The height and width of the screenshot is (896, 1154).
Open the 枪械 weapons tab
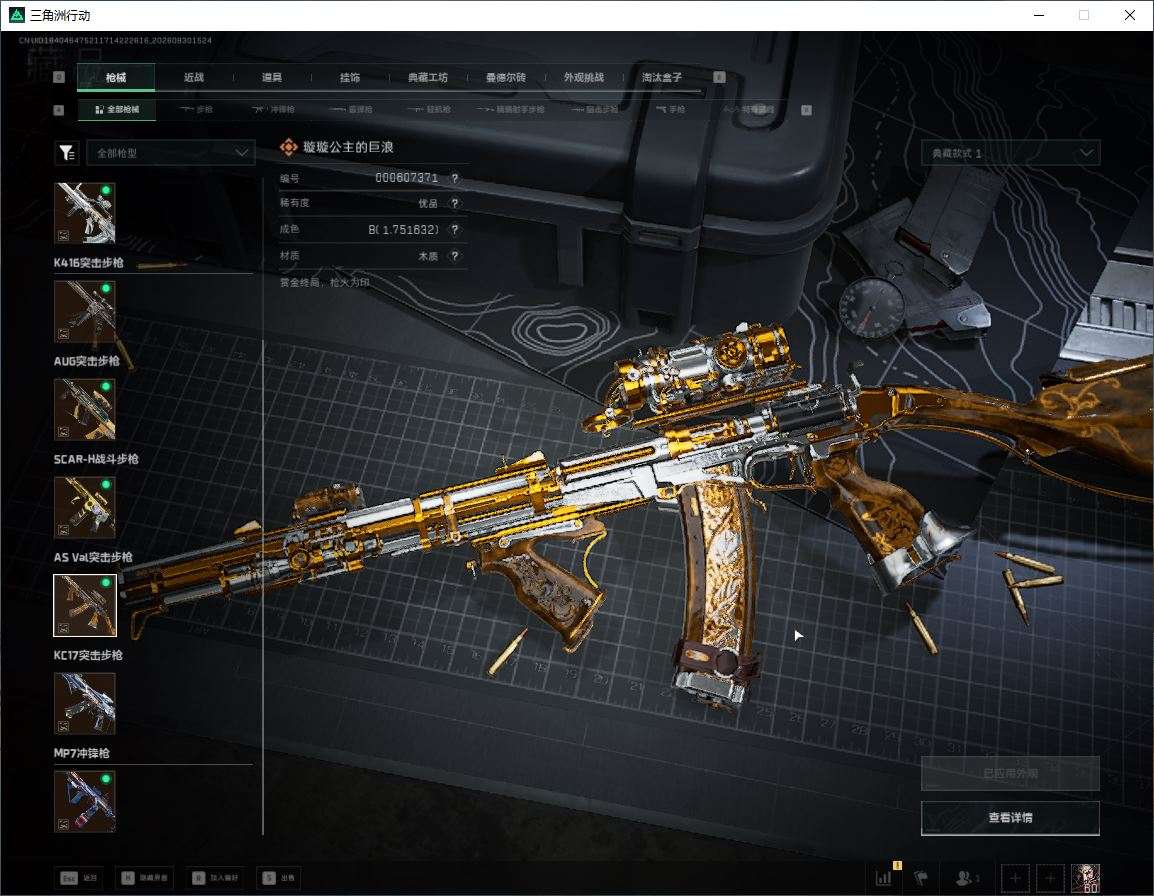[x=116, y=77]
